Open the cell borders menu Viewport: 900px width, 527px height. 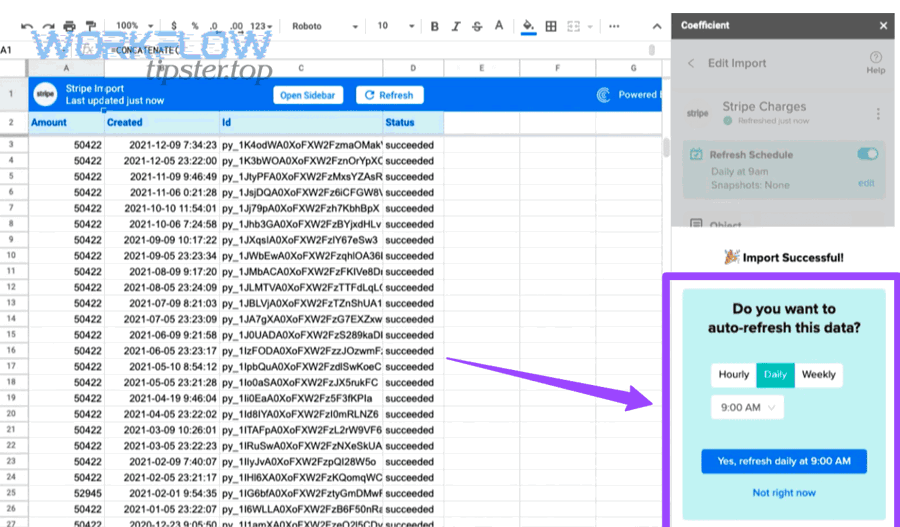coord(551,26)
